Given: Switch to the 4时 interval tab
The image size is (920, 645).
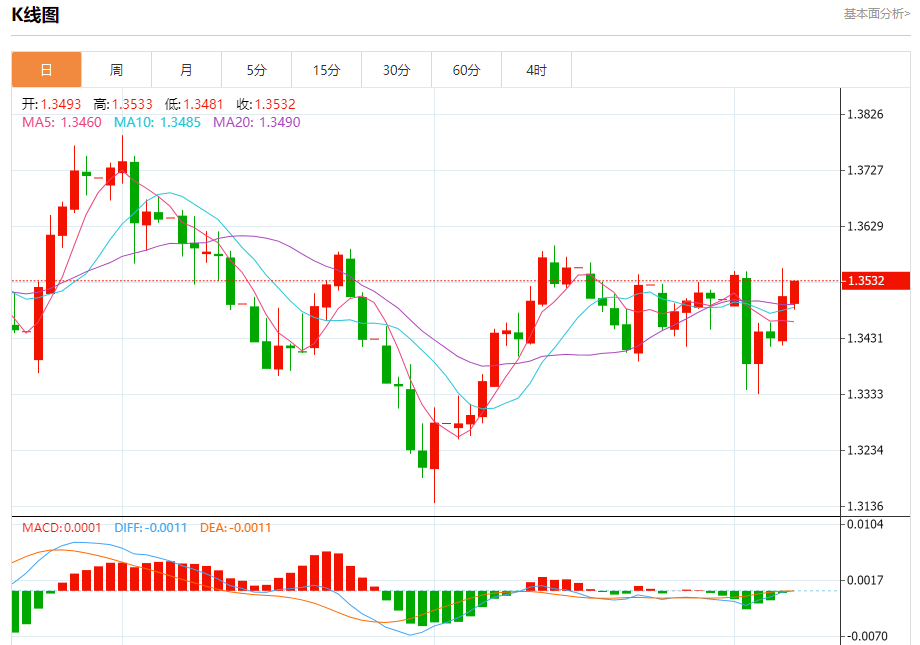Looking at the screenshot, I should (536, 70).
